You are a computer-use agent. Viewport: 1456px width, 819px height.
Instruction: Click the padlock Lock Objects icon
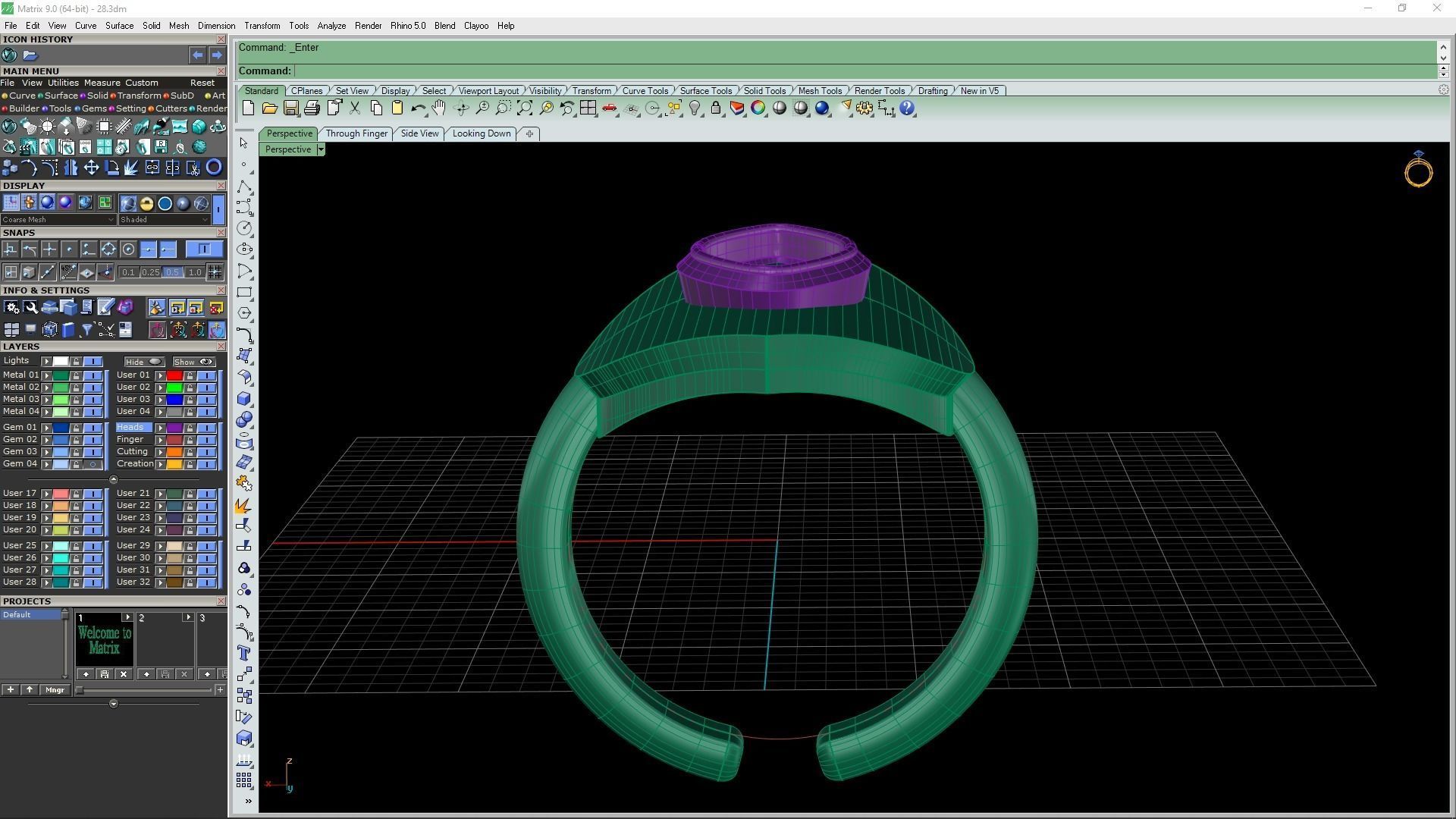(x=716, y=108)
